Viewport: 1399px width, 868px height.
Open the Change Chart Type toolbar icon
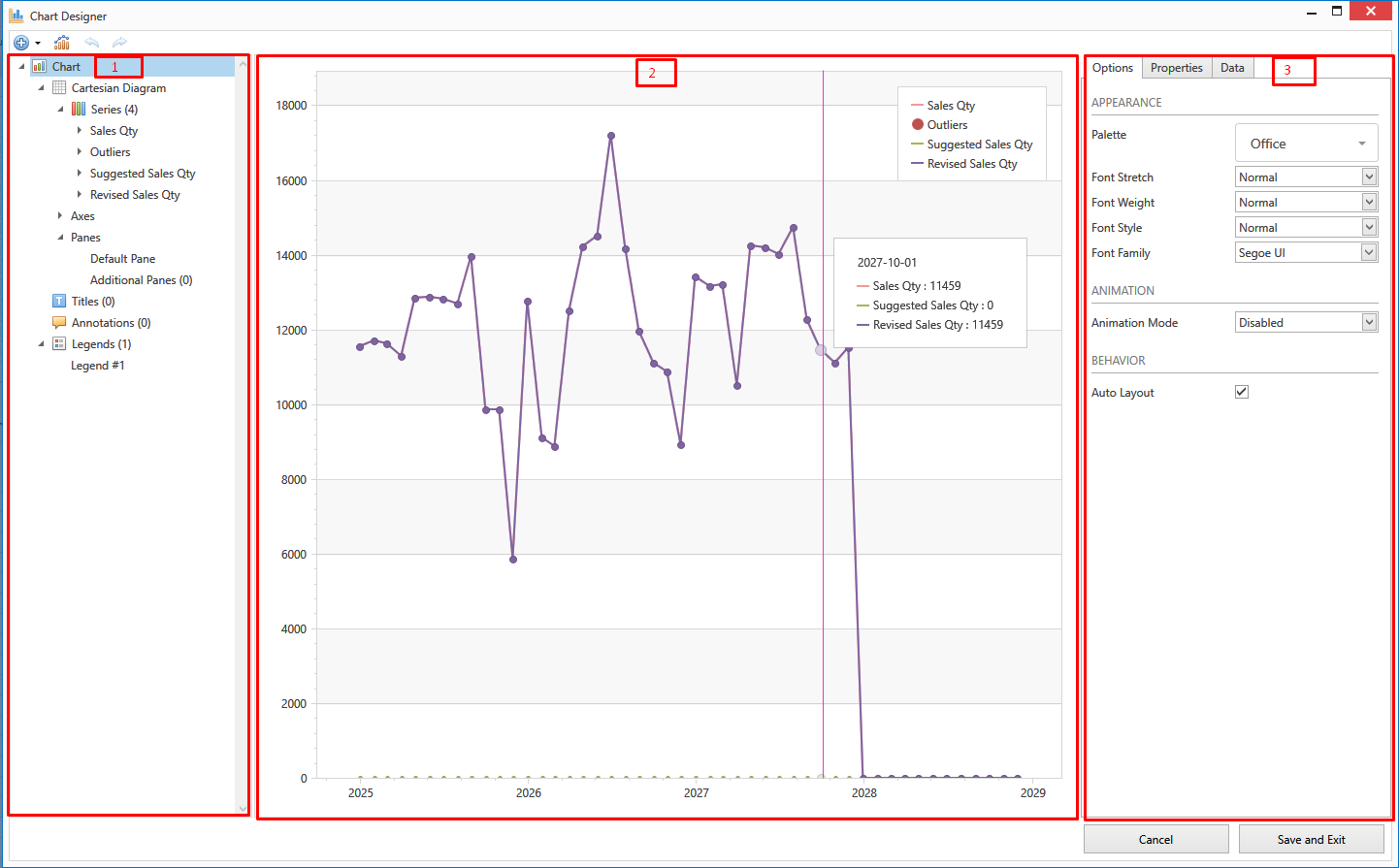click(x=62, y=43)
